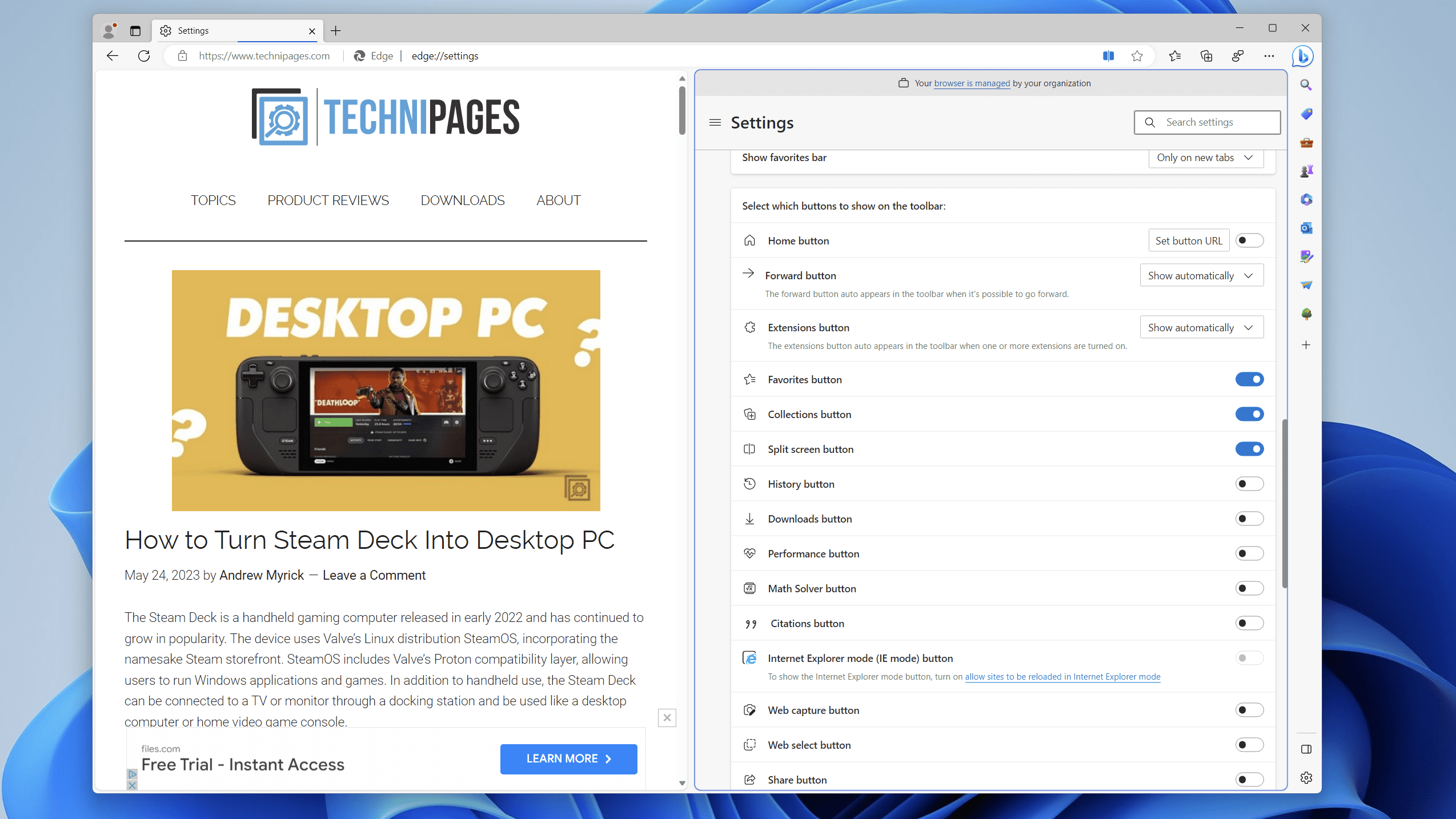
Task: Open the Shopping sidebar icon
Action: pos(1306,114)
